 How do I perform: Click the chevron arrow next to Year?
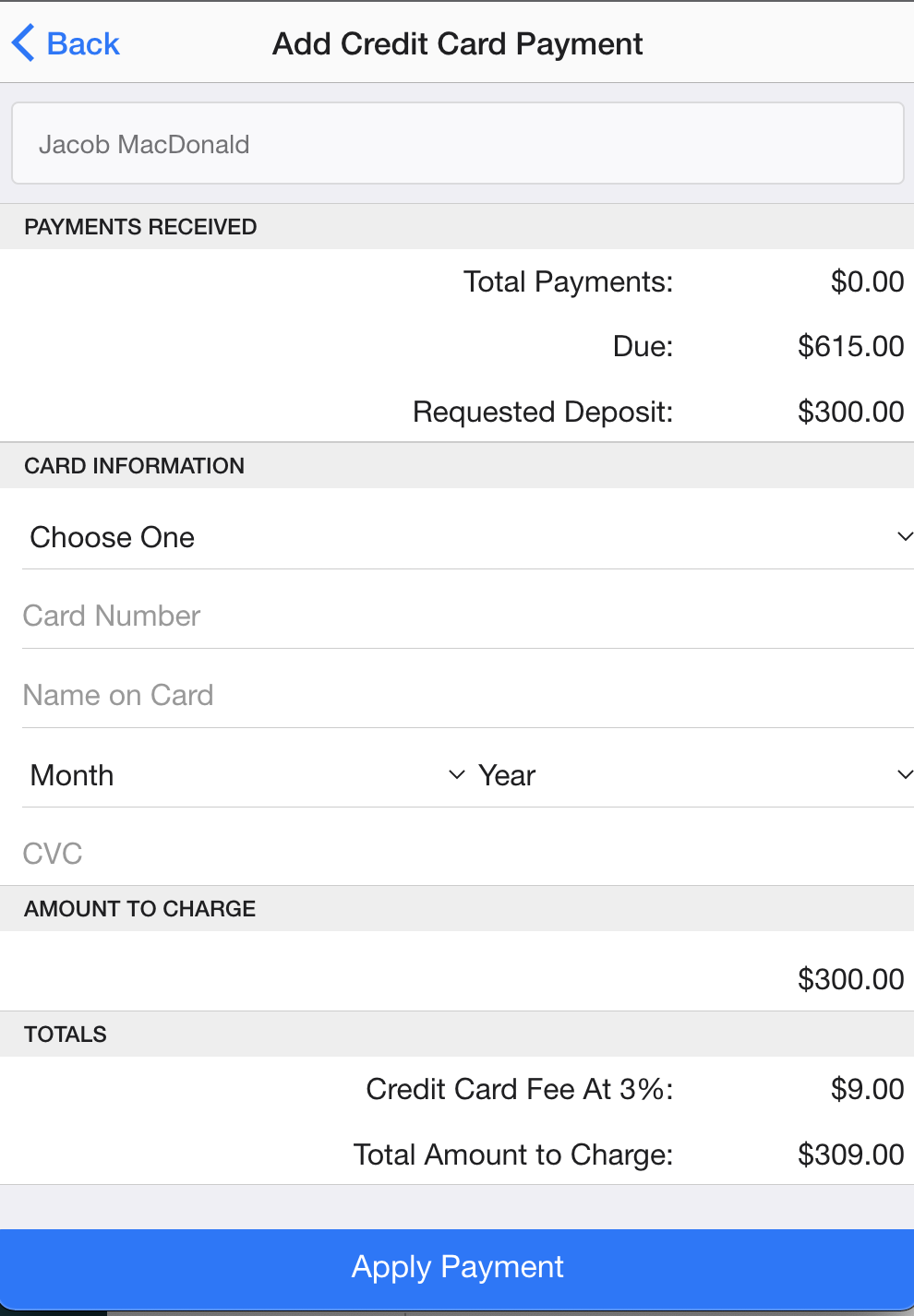(x=905, y=775)
